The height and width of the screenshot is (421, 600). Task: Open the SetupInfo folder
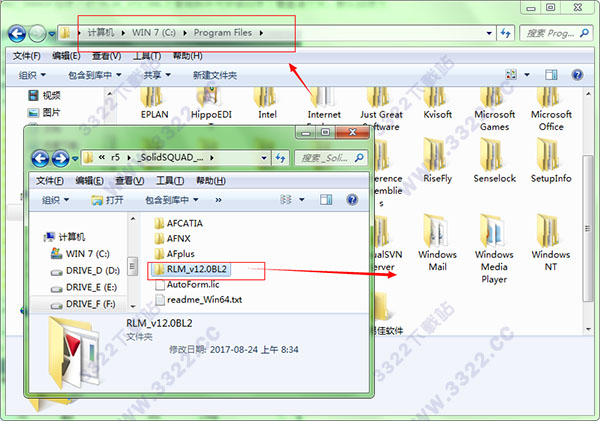(551, 161)
